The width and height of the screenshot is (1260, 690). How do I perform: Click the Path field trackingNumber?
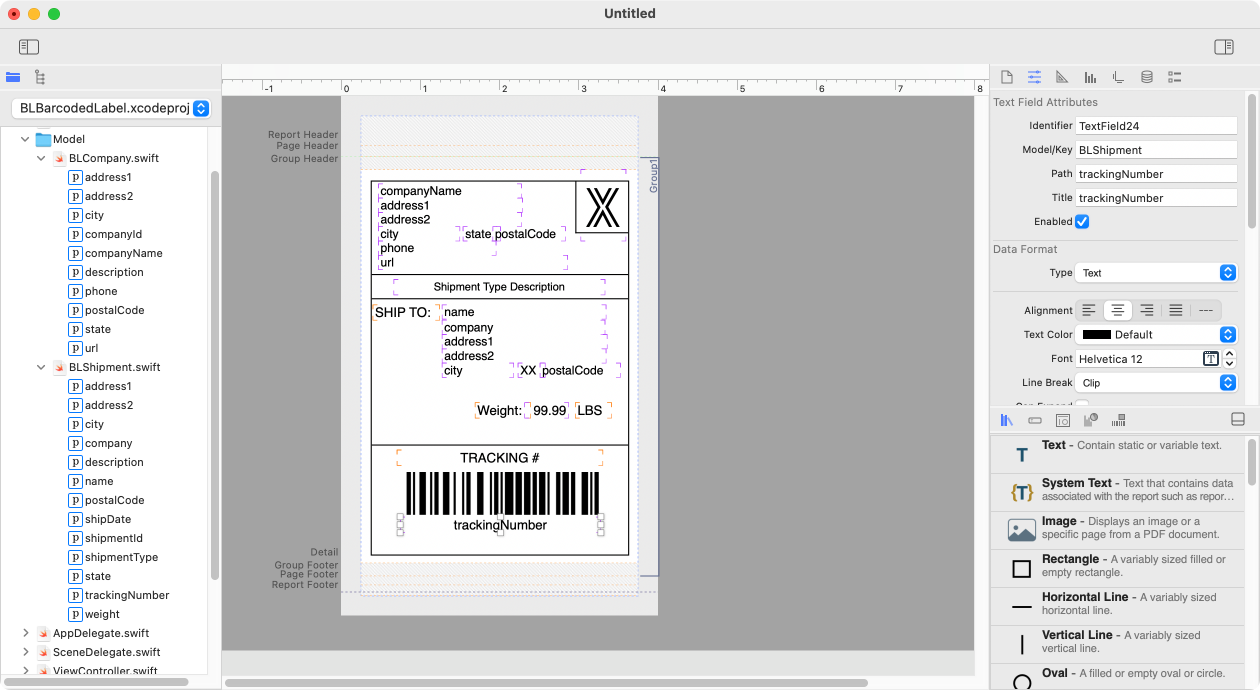(1156, 174)
